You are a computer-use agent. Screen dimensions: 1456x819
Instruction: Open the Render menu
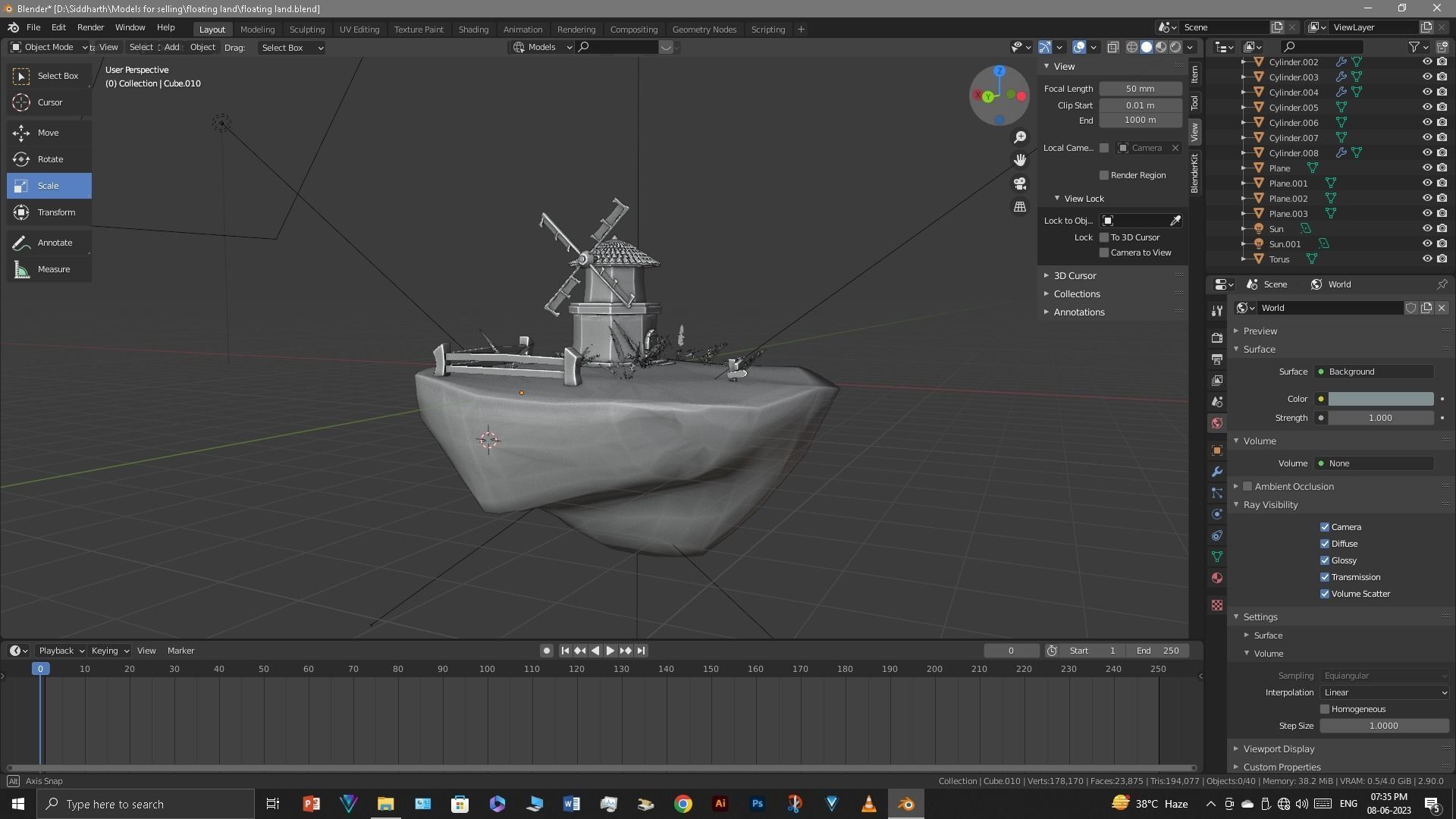[90, 27]
